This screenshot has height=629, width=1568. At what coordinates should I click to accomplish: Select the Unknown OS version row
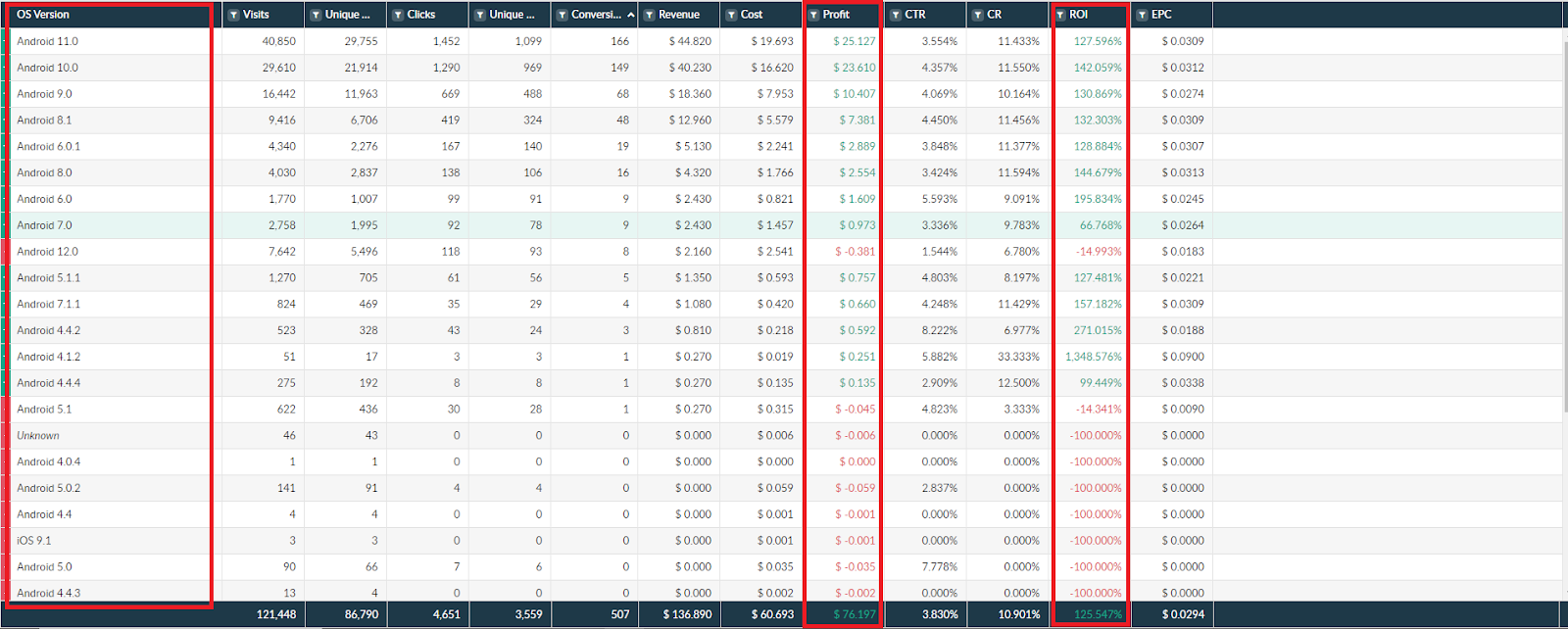(38, 436)
